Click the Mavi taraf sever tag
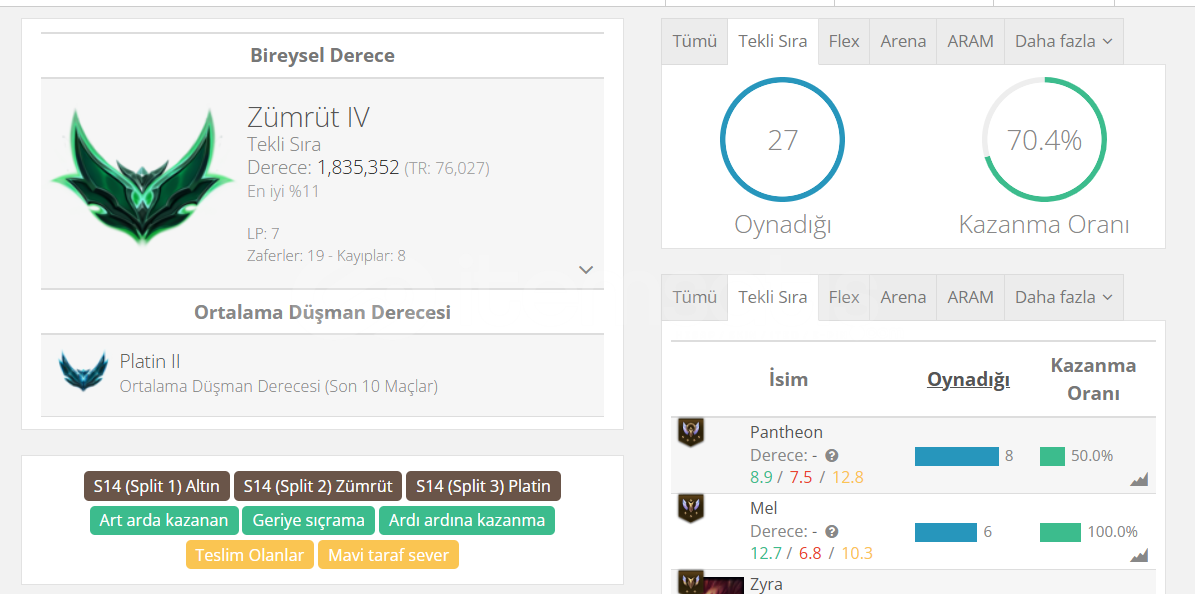This screenshot has height=594, width=1195. [x=389, y=555]
